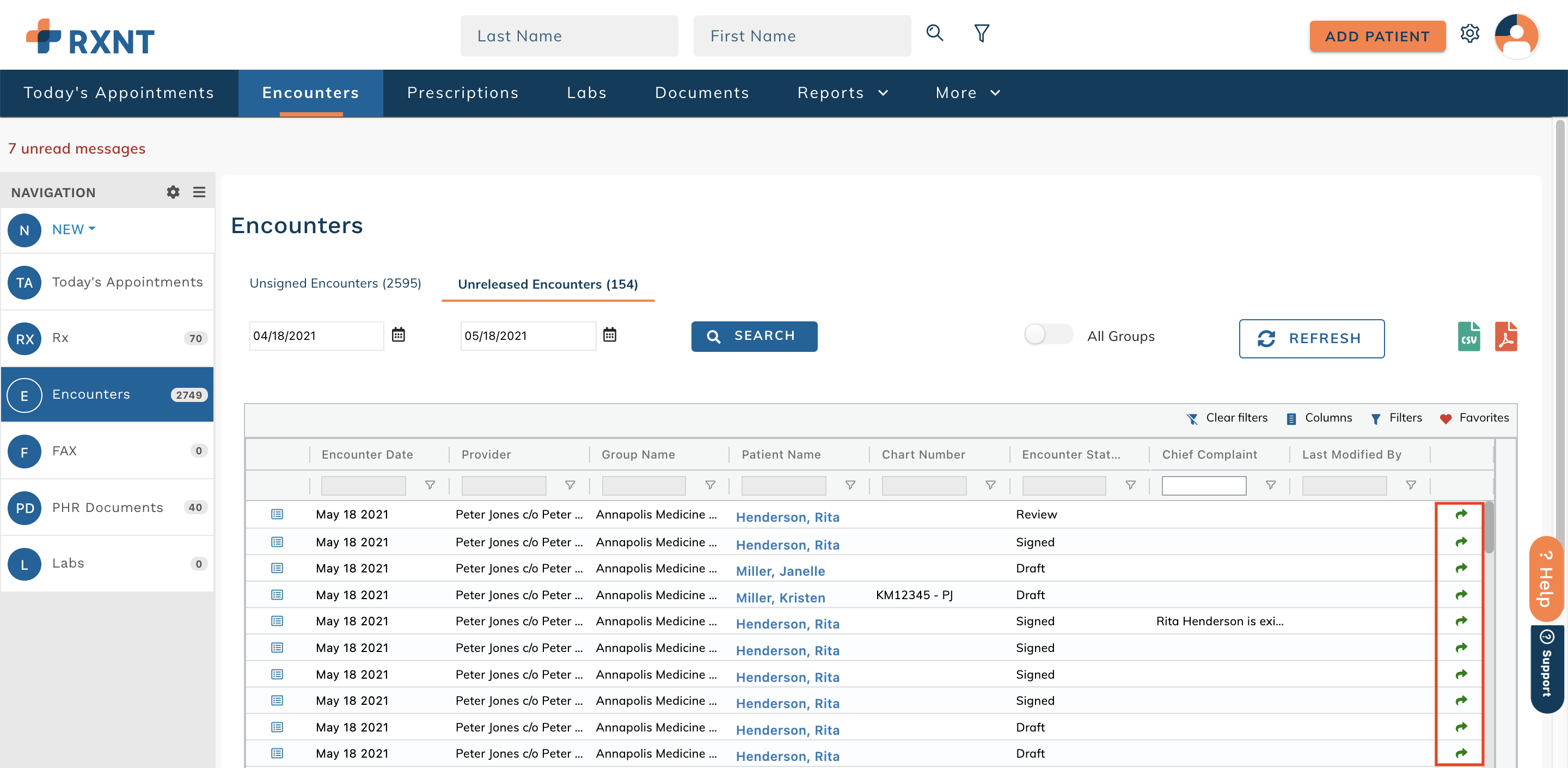1568x768 pixels.
Task: Open Labs in navigation sidebar
Action: click(x=108, y=564)
